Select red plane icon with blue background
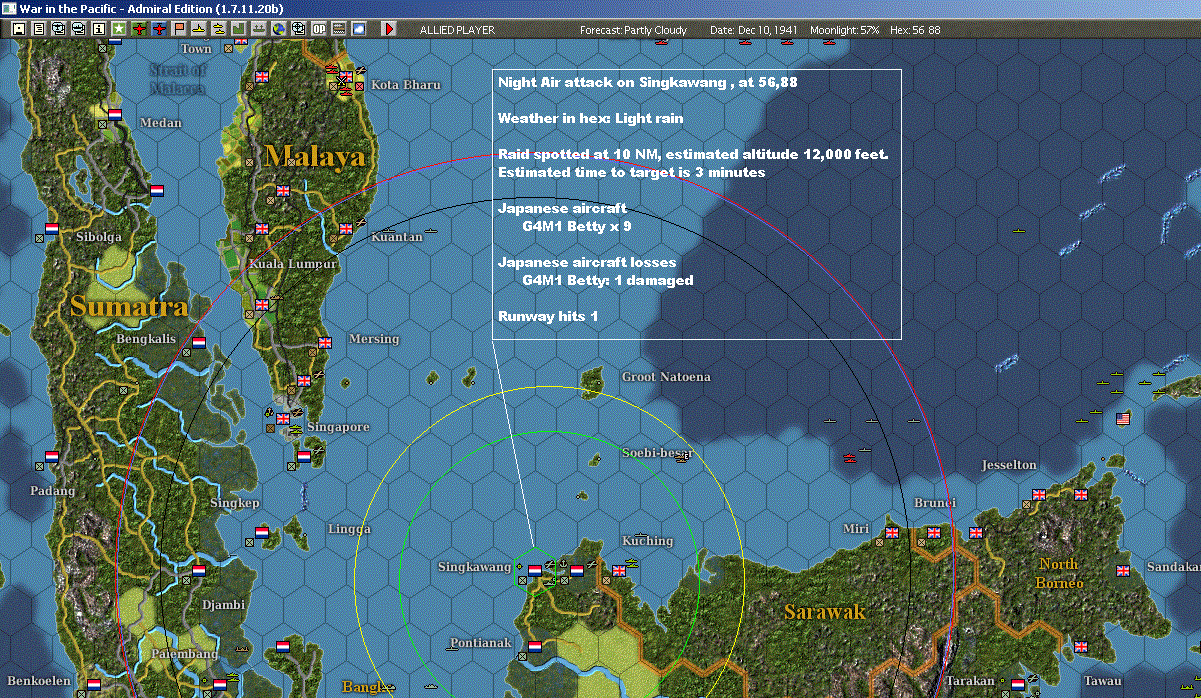Screen dimensions: 1201x698 pos(159,29)
